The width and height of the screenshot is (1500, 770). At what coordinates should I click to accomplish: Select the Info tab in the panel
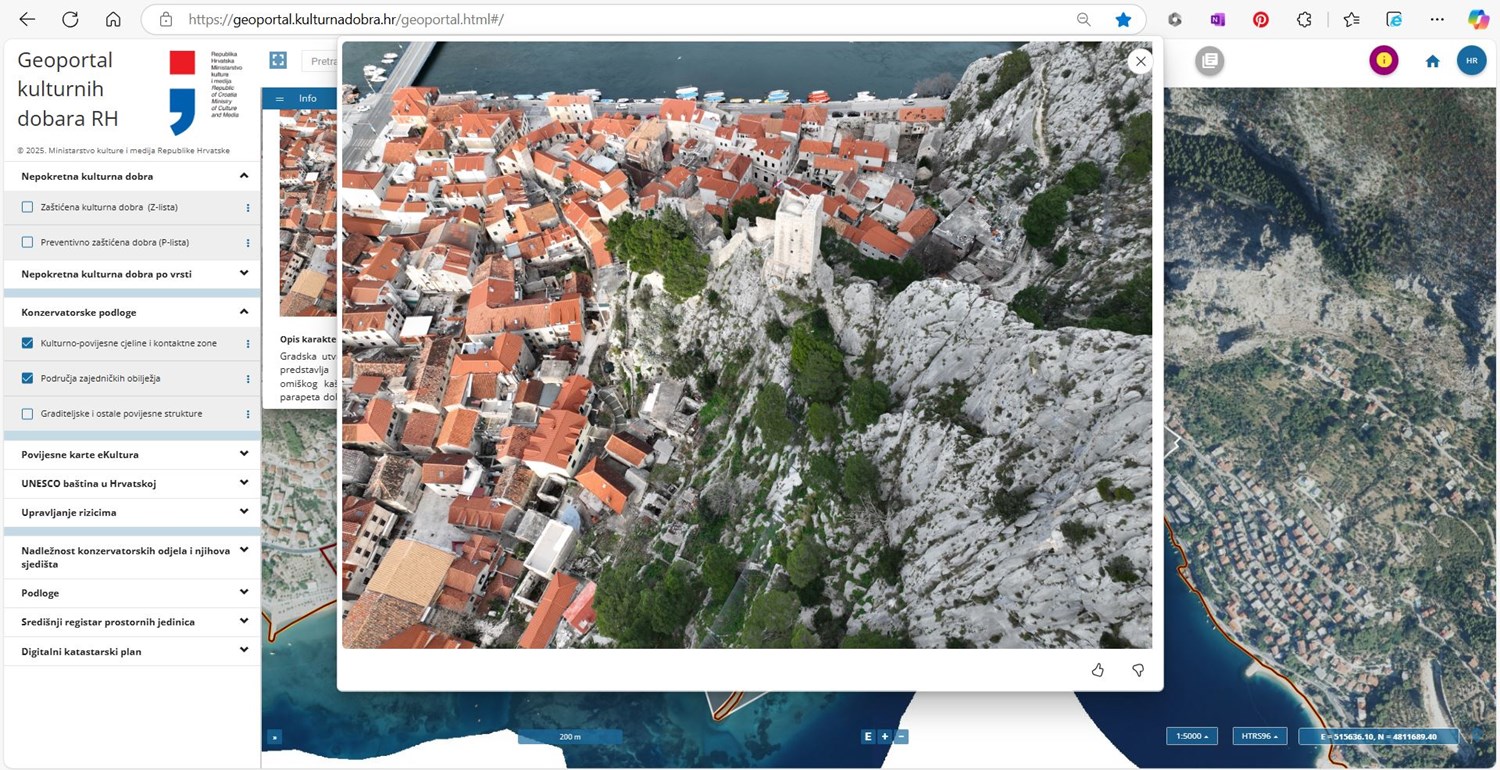pos(307,98)
